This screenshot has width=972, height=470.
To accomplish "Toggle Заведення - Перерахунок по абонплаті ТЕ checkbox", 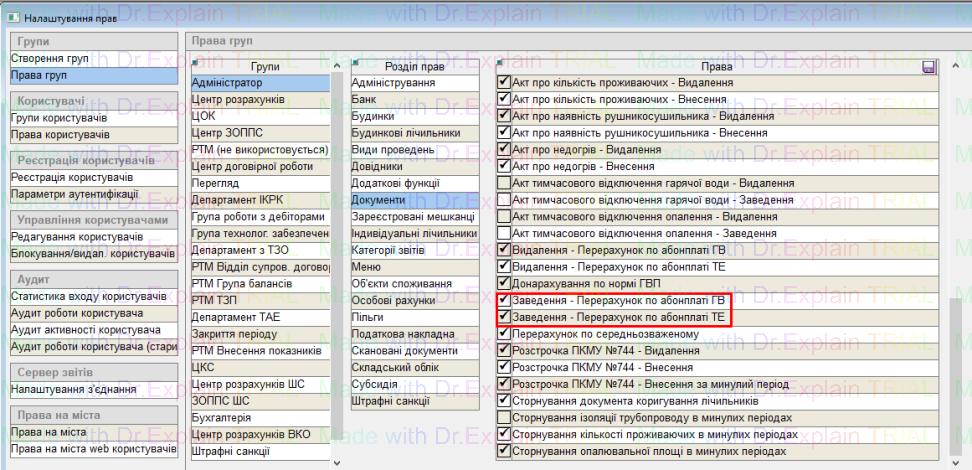I will pyautogui.click(x=504, y=317).
